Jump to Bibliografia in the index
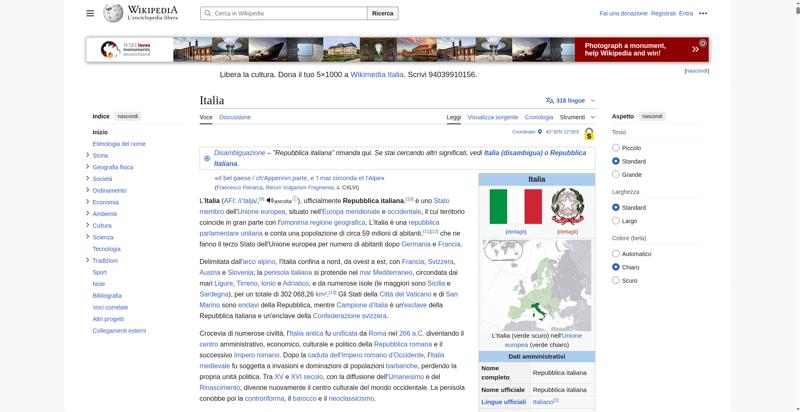 (107, 296)
